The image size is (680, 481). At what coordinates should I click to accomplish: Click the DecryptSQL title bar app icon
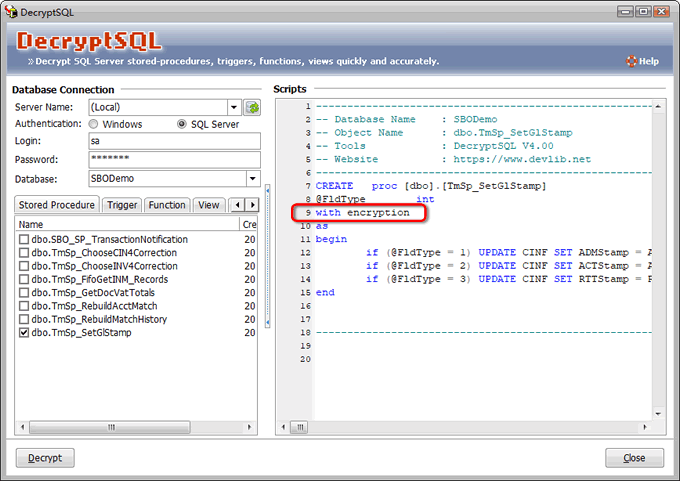pos(11,12)
